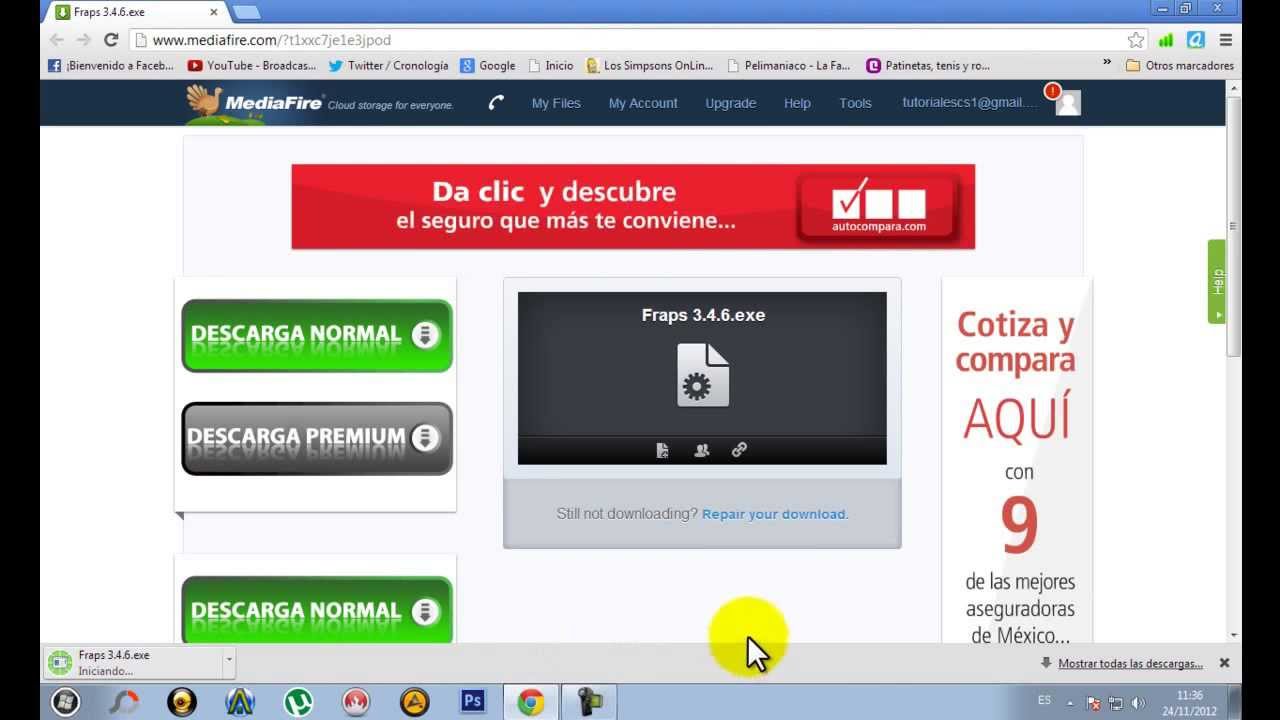The width and height of the screenshot is (1280, 720).
Task: Click the Fraps 3.4.6.exe download item
Action: coord(133,662)
